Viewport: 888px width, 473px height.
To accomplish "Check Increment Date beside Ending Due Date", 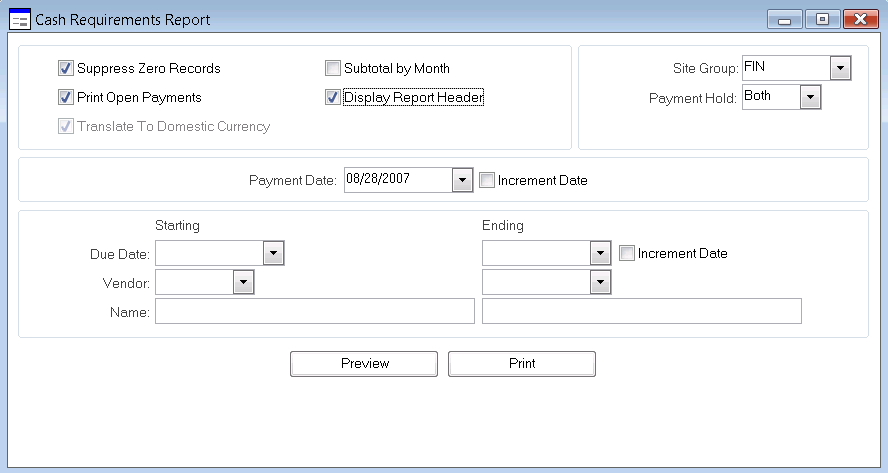I will tap(627, 254).
